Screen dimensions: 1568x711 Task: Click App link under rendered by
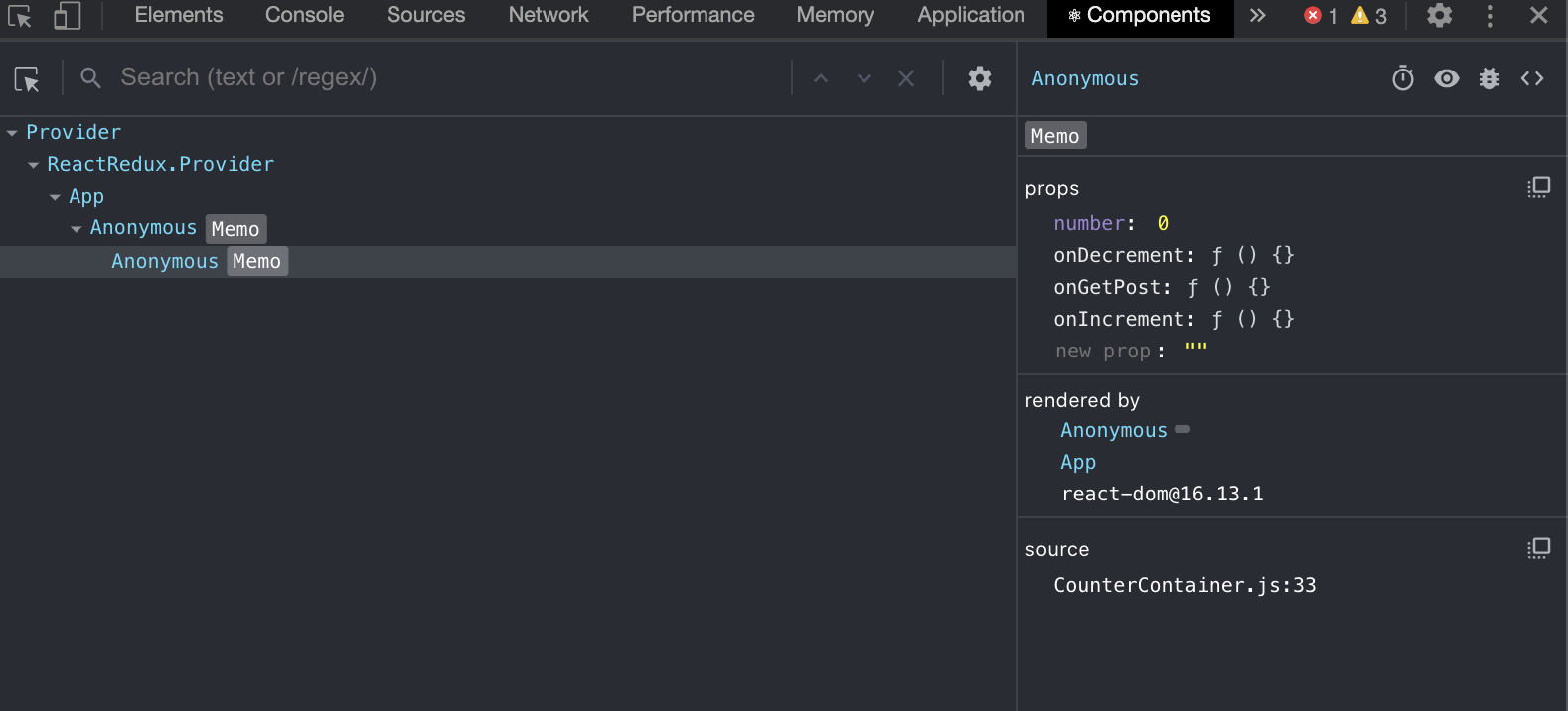[1077, 462]
